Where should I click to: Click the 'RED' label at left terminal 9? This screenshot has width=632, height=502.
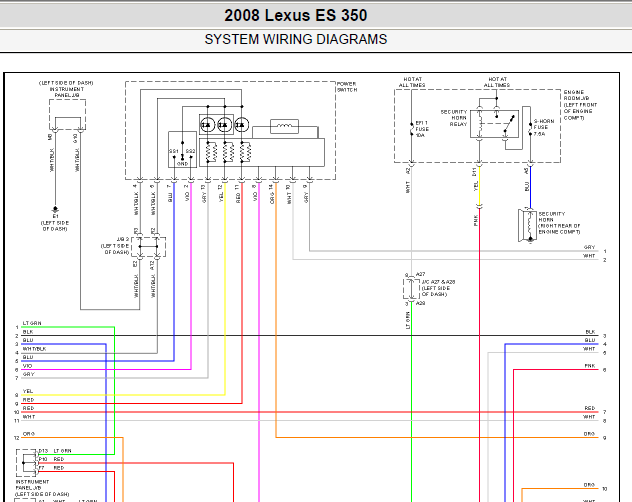(x=28, y=400)
